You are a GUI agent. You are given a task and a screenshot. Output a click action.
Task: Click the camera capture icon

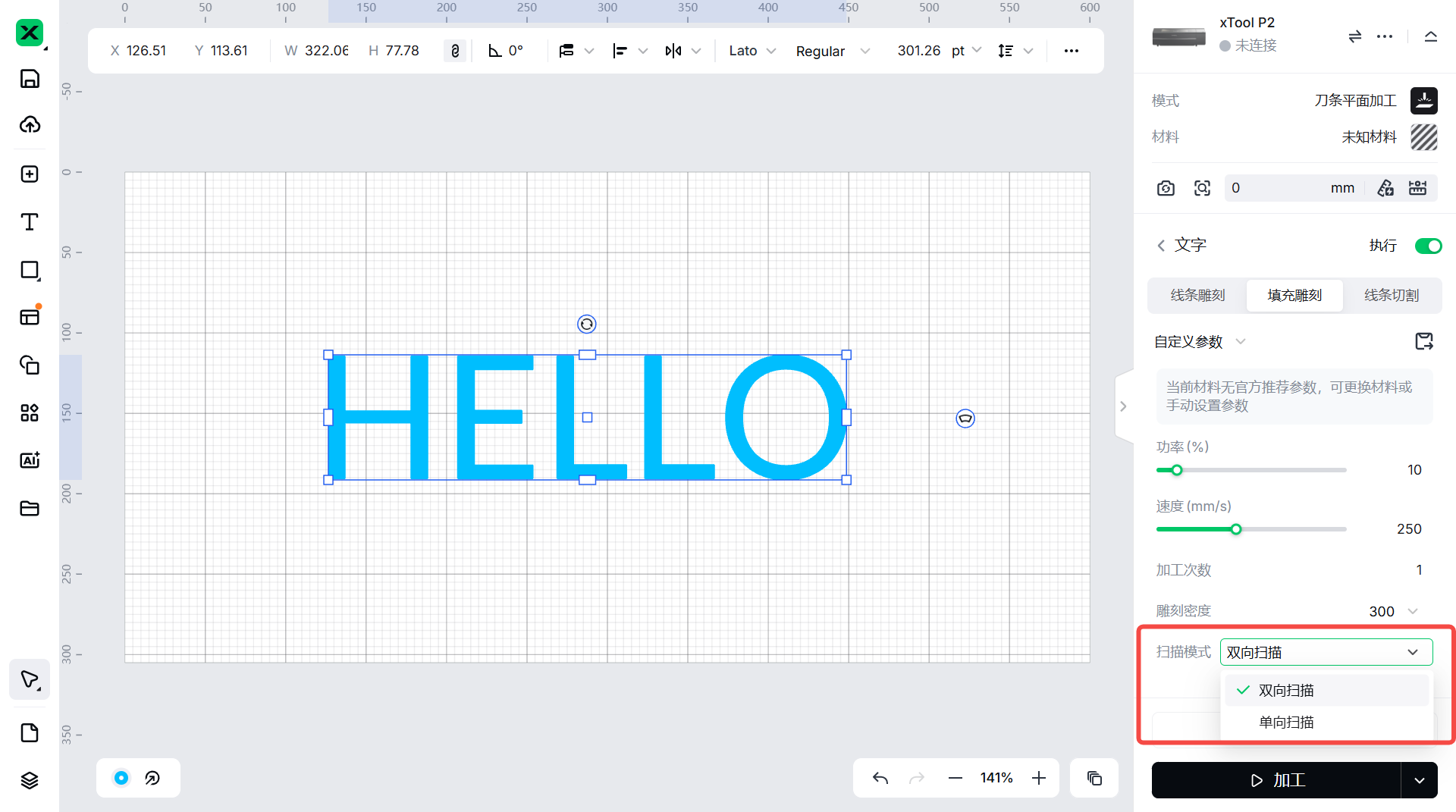1166,188
